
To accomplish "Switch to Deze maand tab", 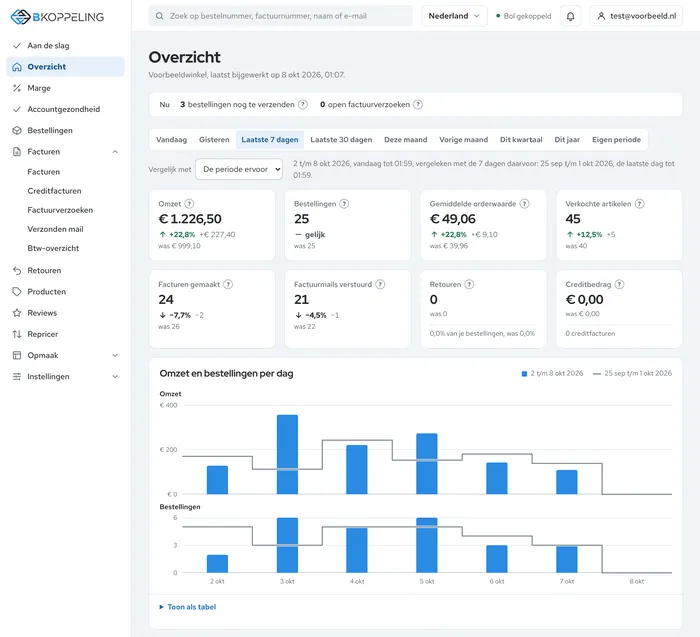I will [x=406, y=140].
